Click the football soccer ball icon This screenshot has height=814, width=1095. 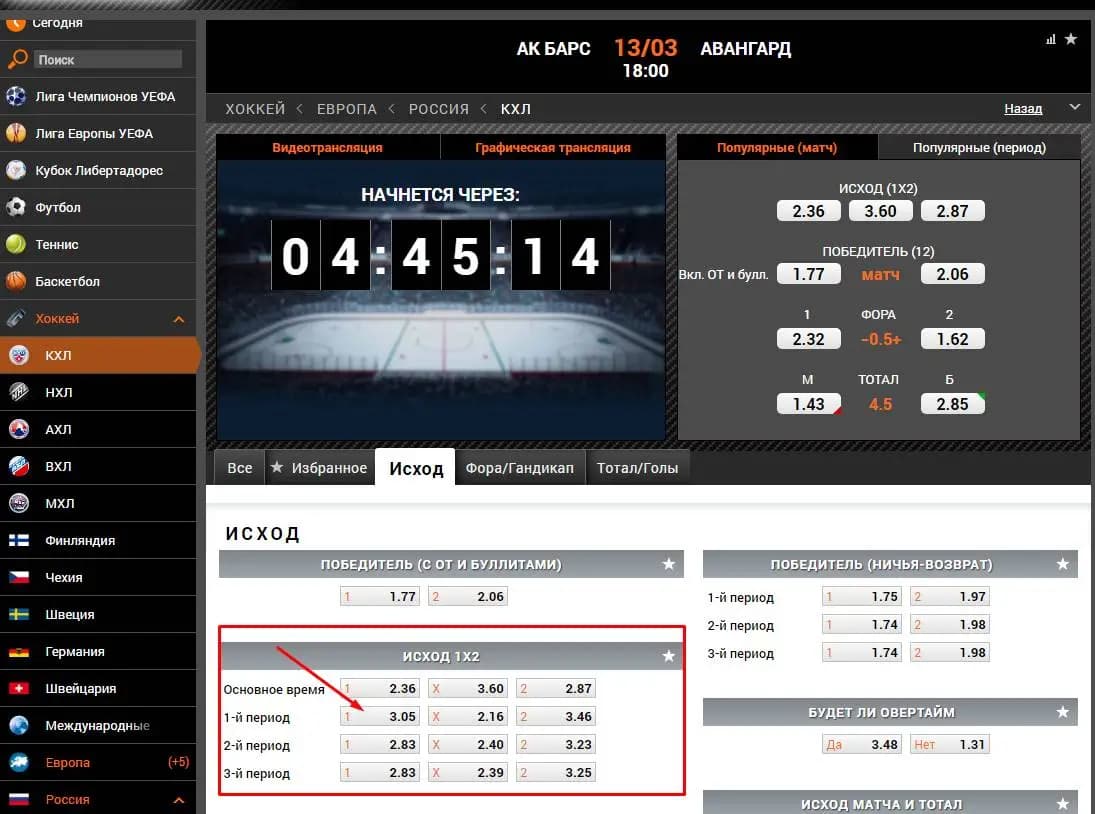coord(16,207)
